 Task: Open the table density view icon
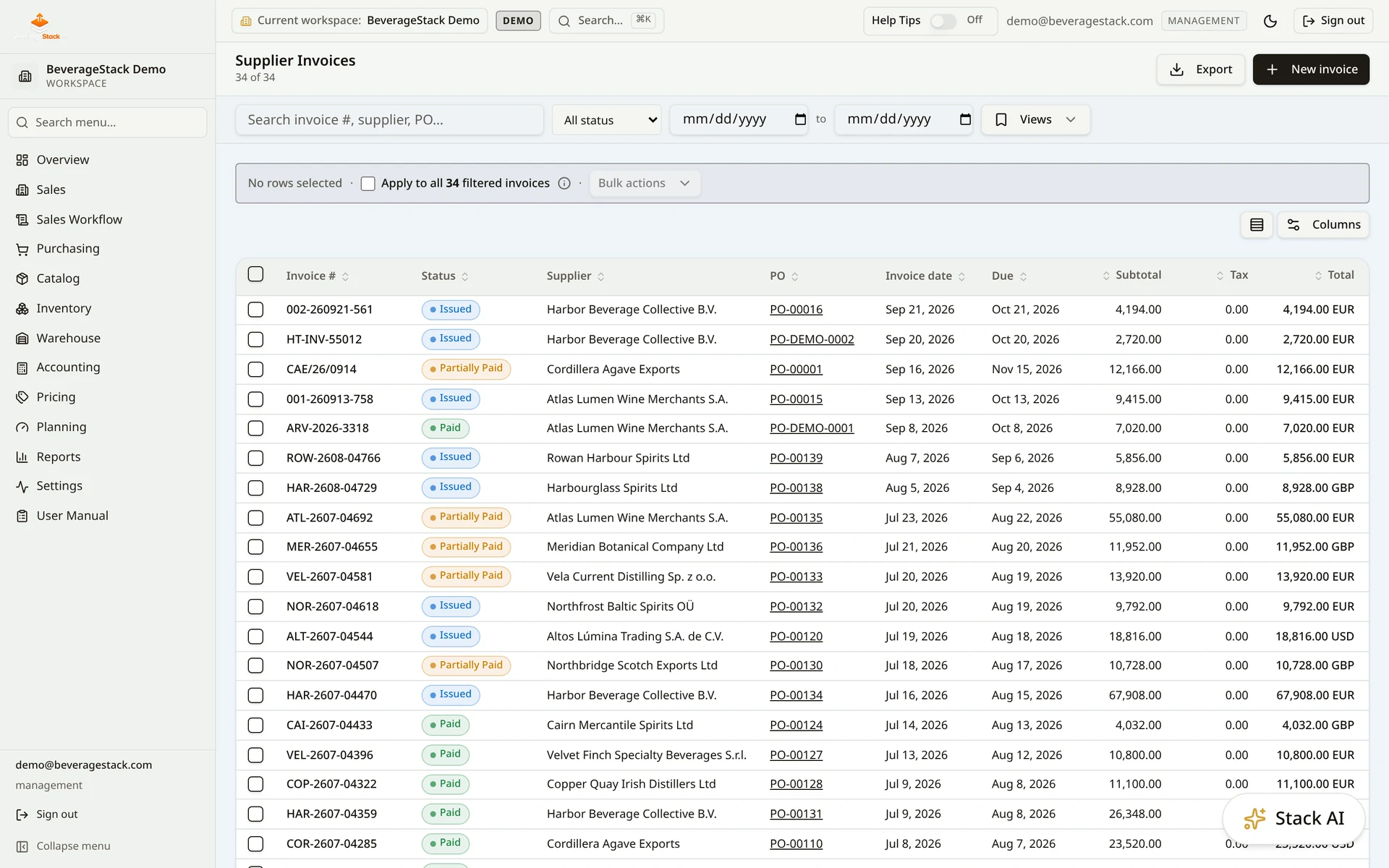(1257, 225)
